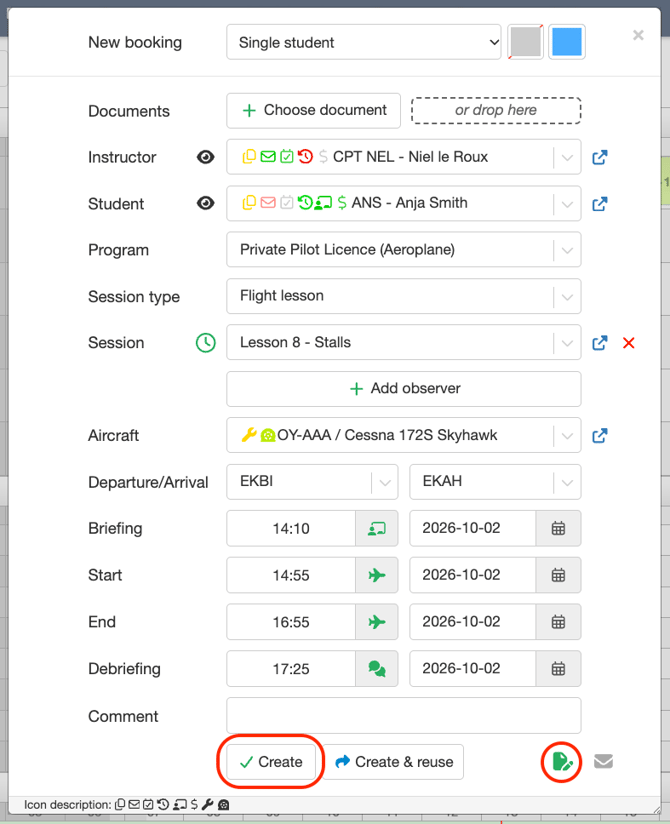The width and height of the screenshot is (670, 824).
Task: Click Debriefing time field 17:25
Action: [291, 669]
